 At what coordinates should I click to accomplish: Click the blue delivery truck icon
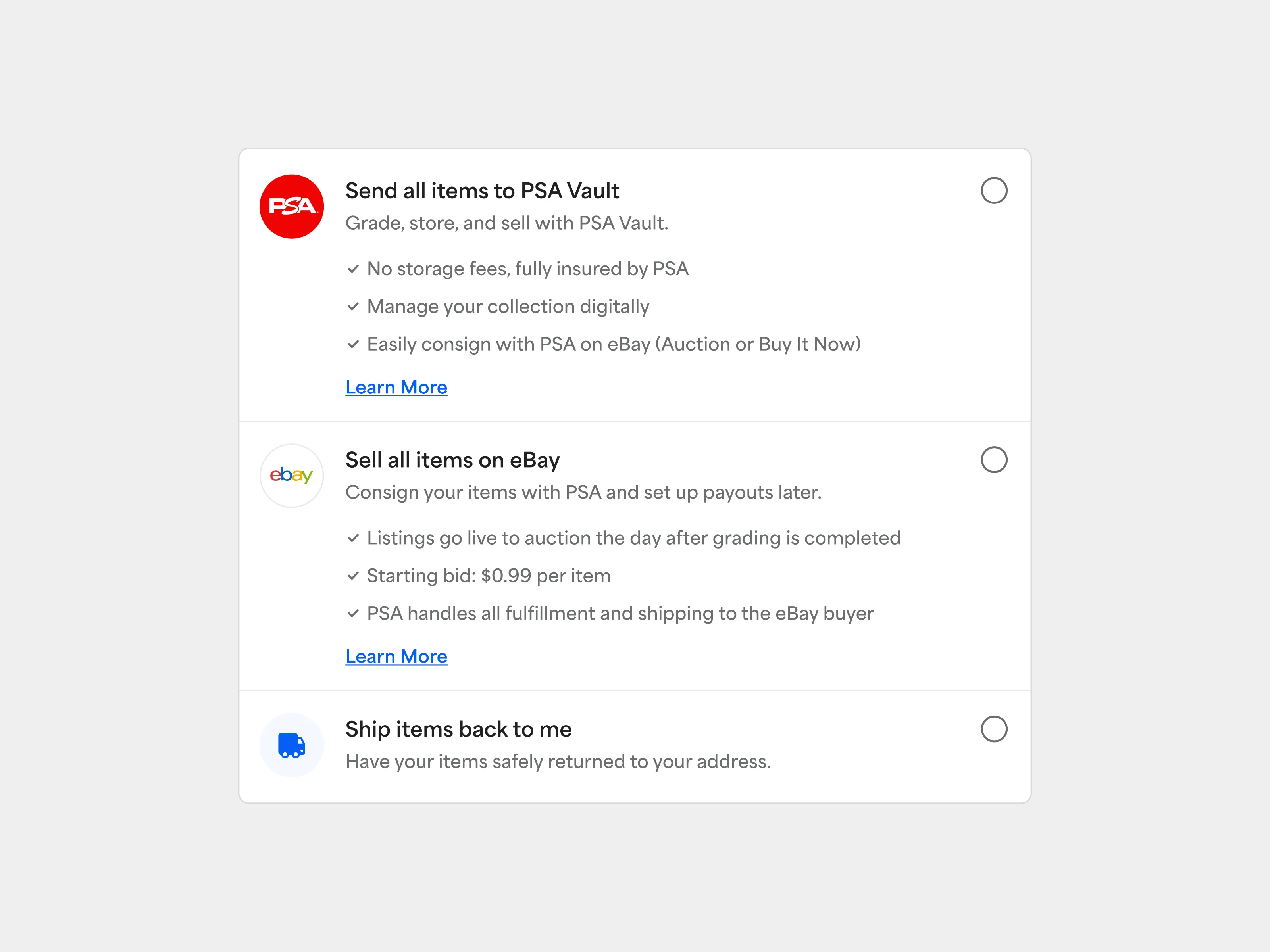coord(292,745)
